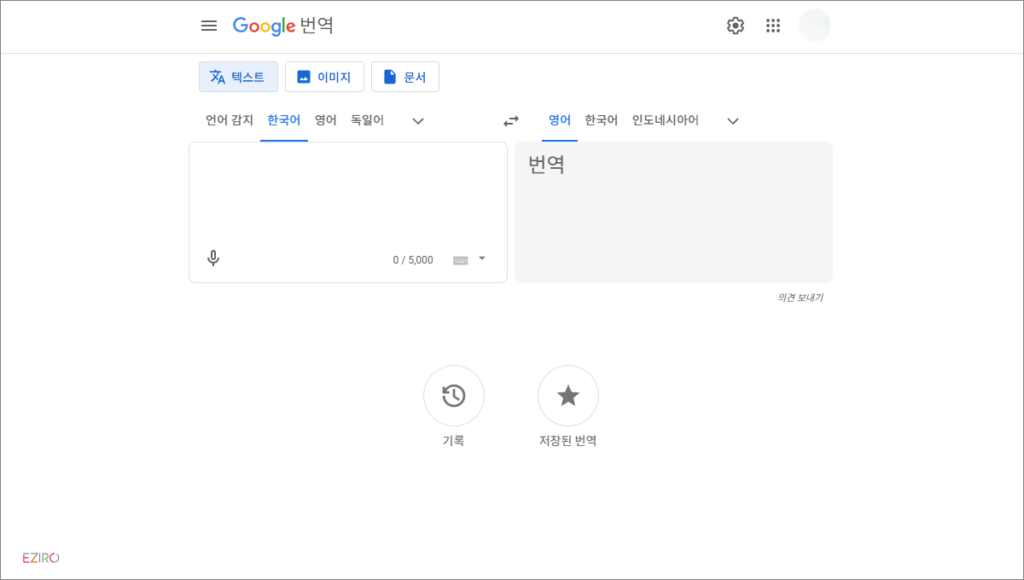
Task: Open the 기록 history button
Action: pos(454,396)
